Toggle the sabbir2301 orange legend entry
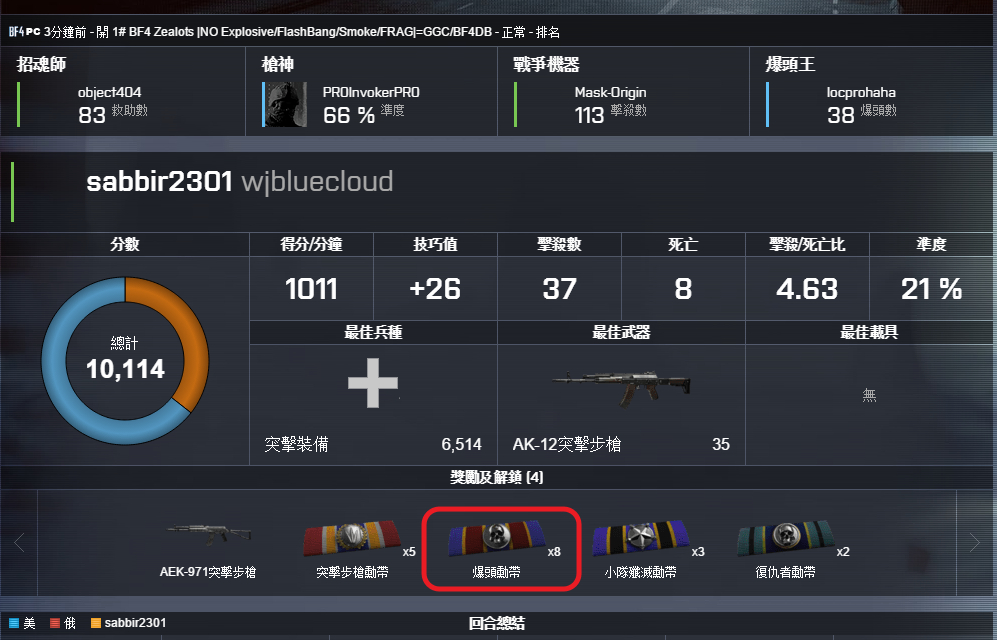997x640 pixels. pyautogui.click(x=128, y=623)
